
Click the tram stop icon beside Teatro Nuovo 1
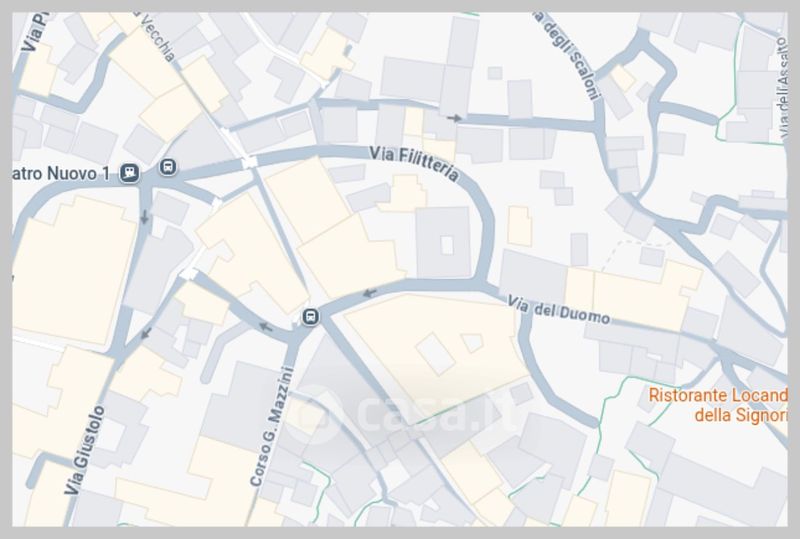(x=130, y=173)
